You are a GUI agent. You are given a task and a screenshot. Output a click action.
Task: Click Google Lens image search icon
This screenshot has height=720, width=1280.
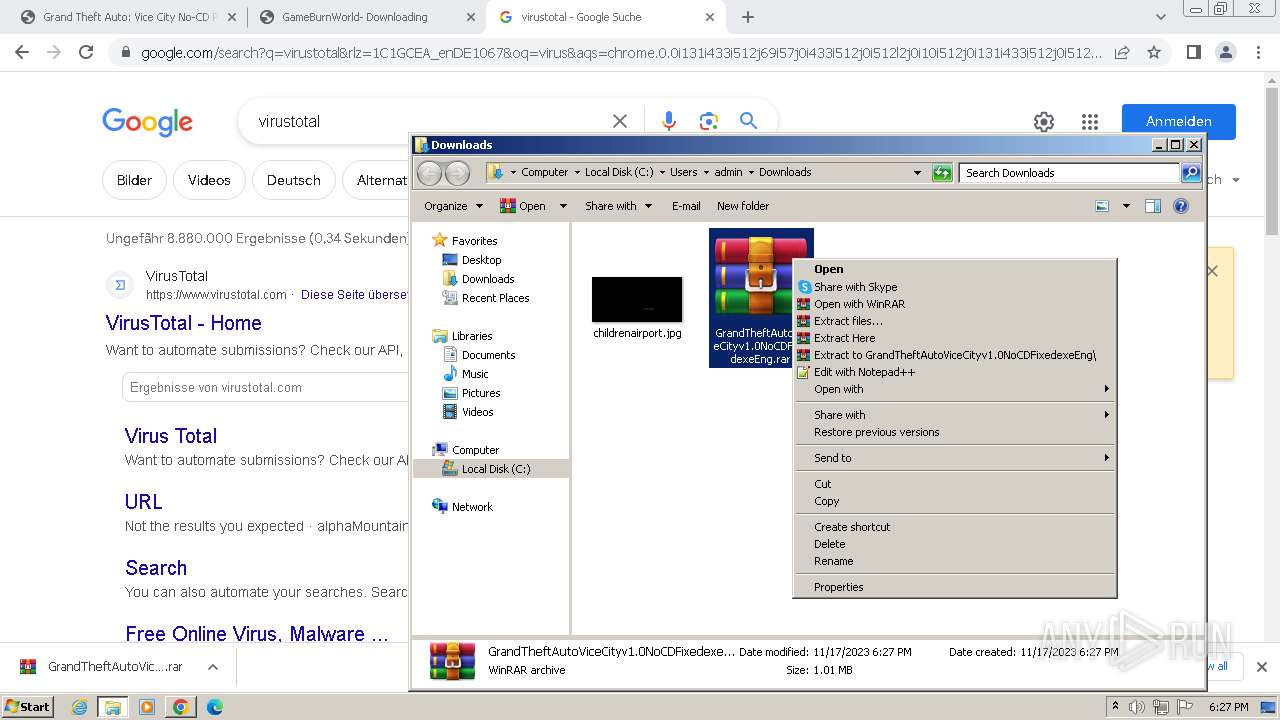click(709, 121)
